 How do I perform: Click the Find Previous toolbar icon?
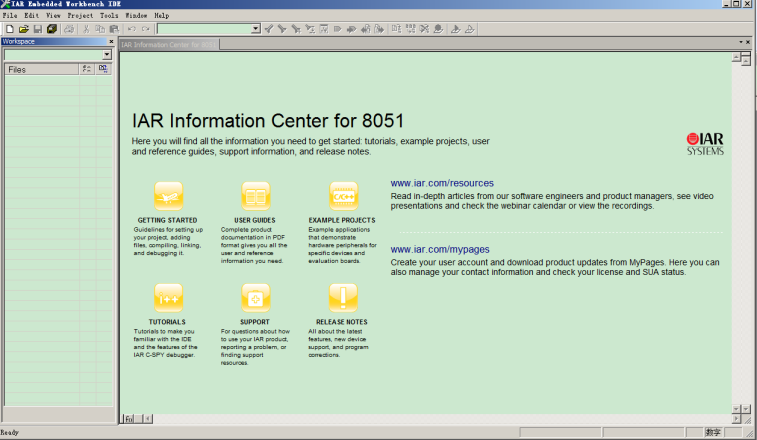point(269,29)
